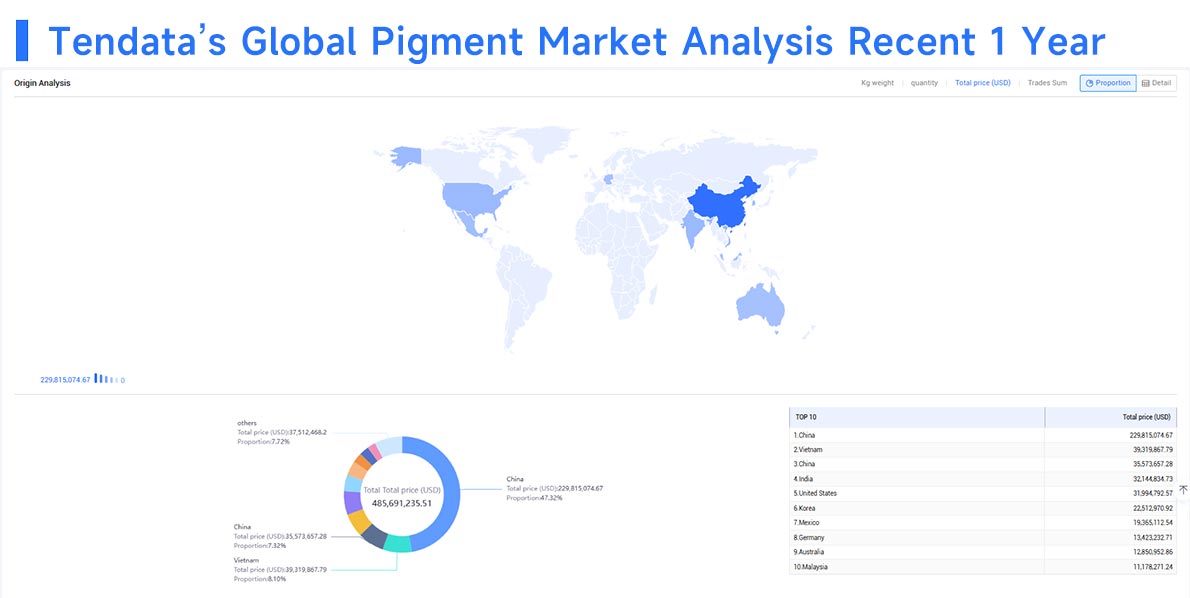
Task: Click the yellow donut segment
Action: click(x=358, y=521)
